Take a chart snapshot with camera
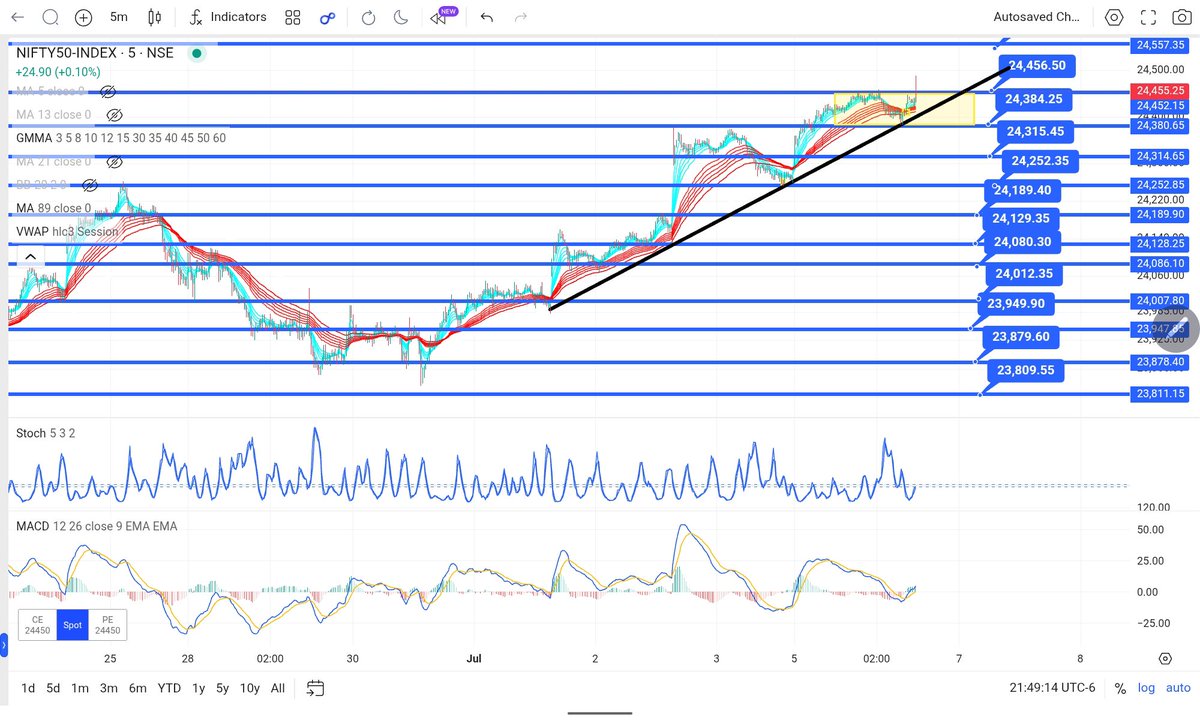 point(1180,17)
